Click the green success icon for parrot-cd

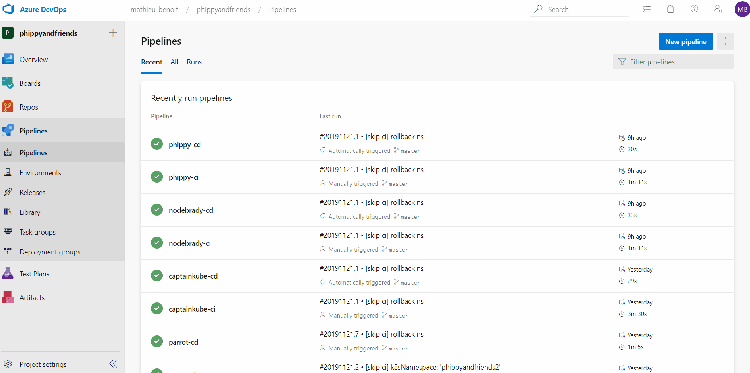[x=156, y=342]
